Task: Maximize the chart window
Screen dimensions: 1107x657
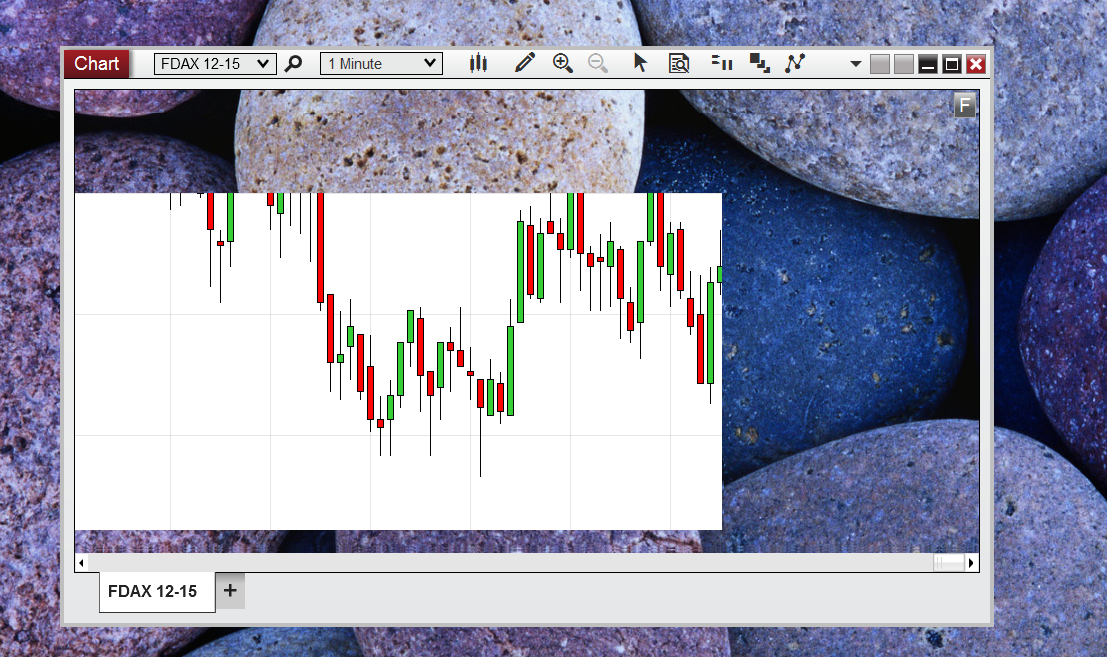Action: (x=952, y=65)
